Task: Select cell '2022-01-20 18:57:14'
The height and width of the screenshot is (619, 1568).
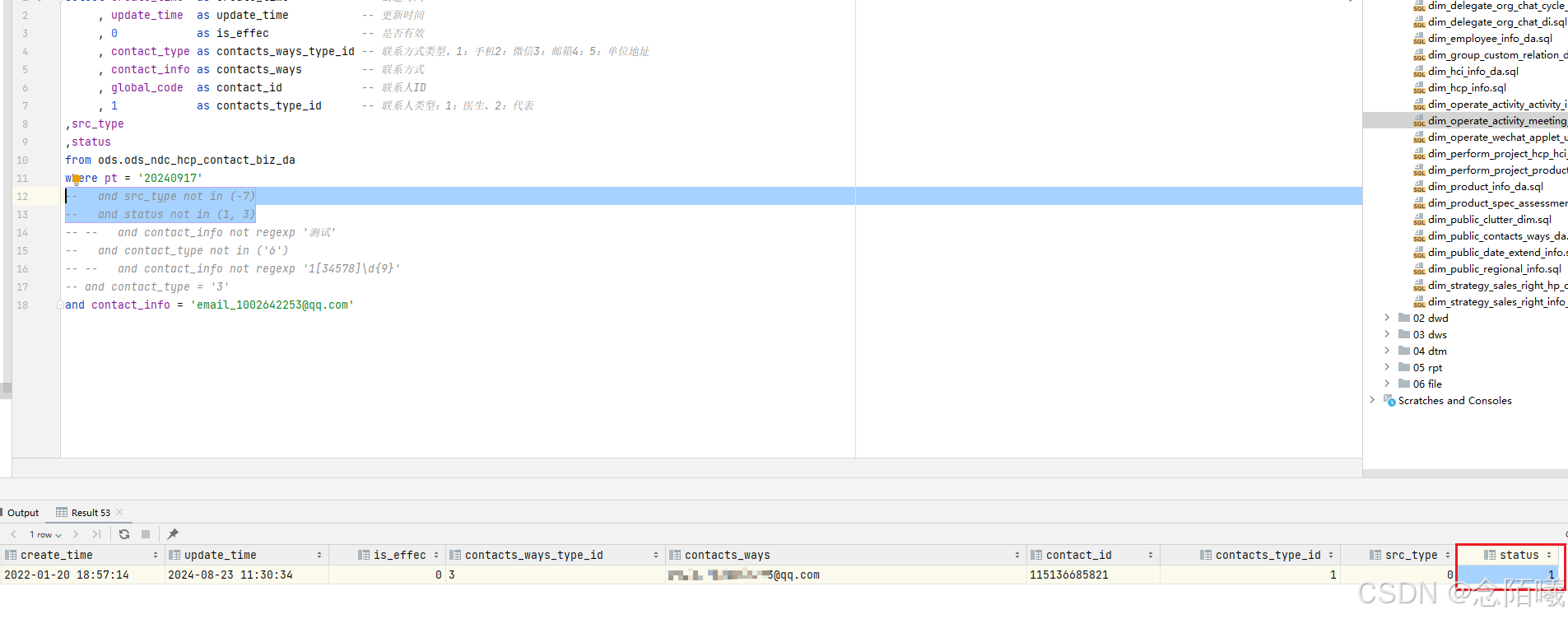Action: tap(82, 575)
